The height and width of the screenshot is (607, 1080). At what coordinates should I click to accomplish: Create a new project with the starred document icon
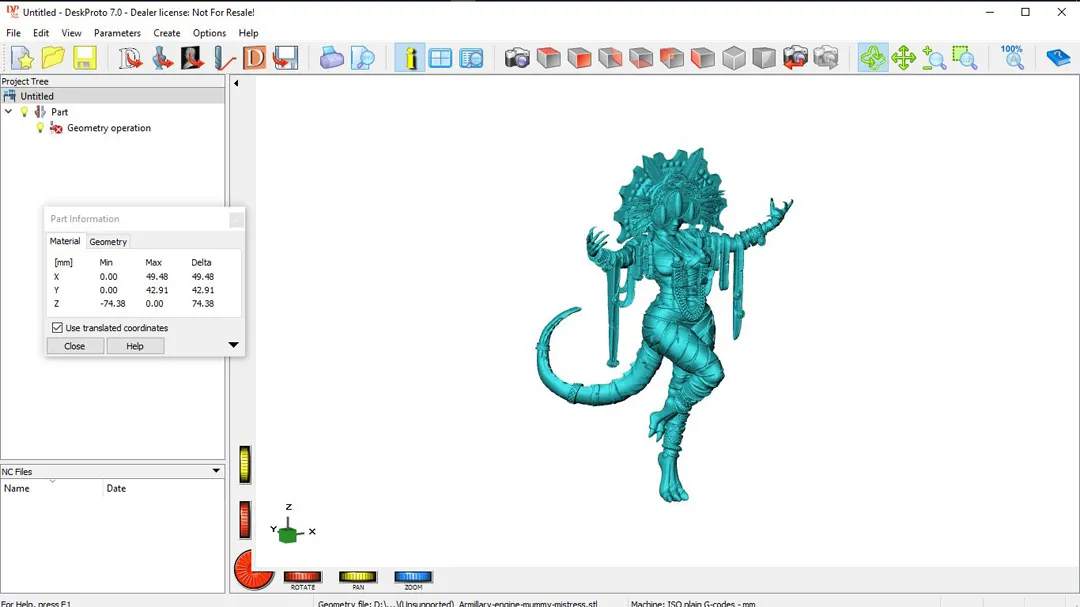point(22,58)
